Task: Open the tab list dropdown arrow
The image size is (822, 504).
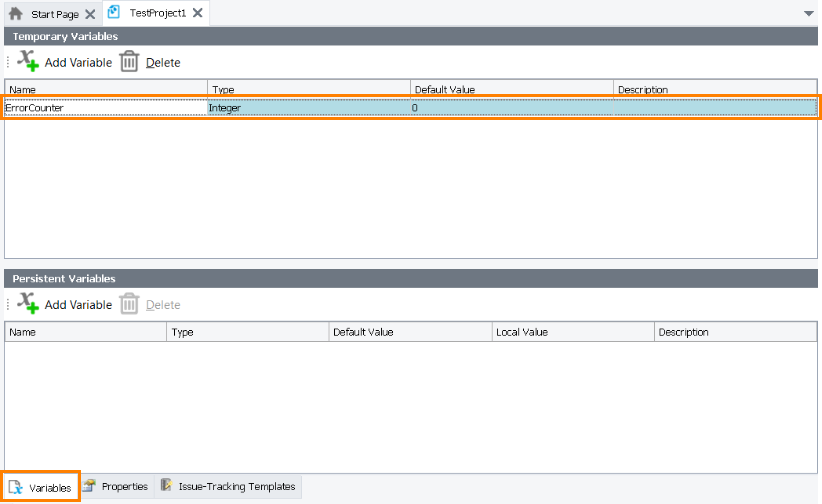Action: pos(808,13)
